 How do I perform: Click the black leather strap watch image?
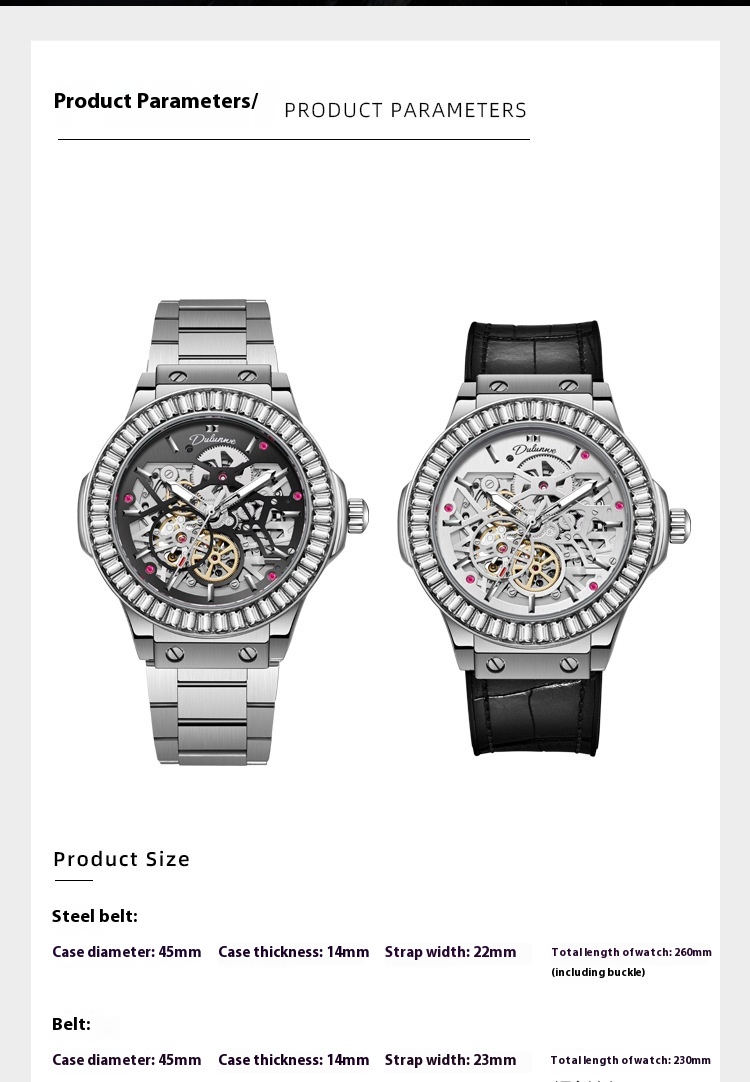544,538
